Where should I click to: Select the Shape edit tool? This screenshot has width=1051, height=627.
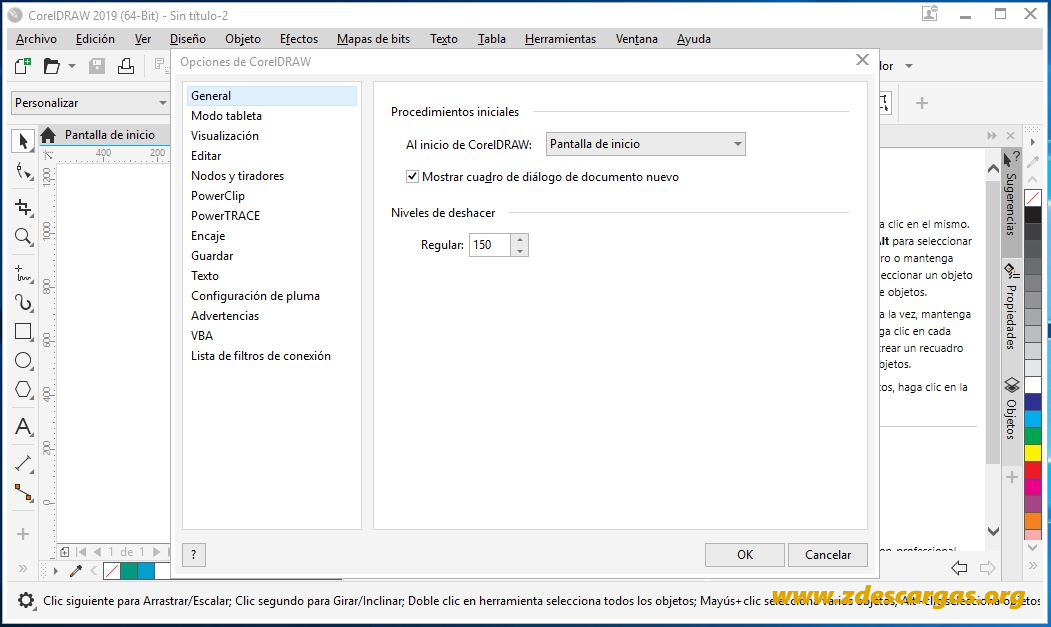coord(23,172)
